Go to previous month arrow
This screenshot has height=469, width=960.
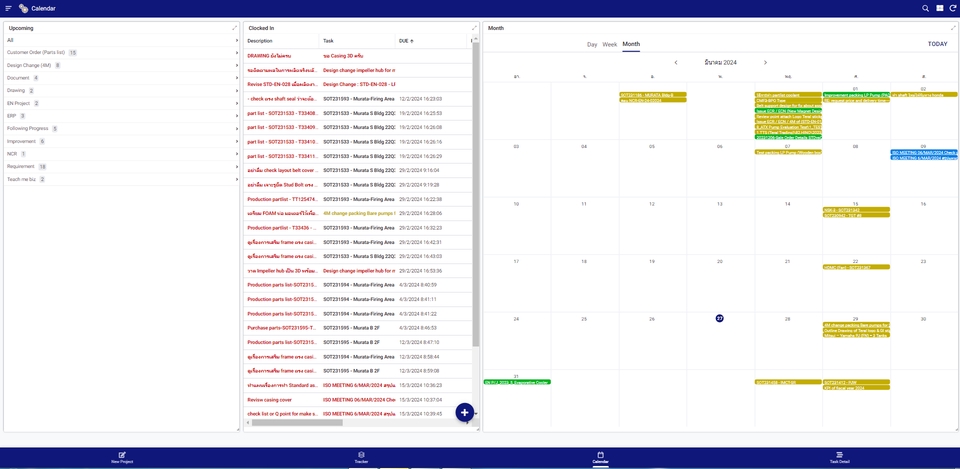[676, 62]
